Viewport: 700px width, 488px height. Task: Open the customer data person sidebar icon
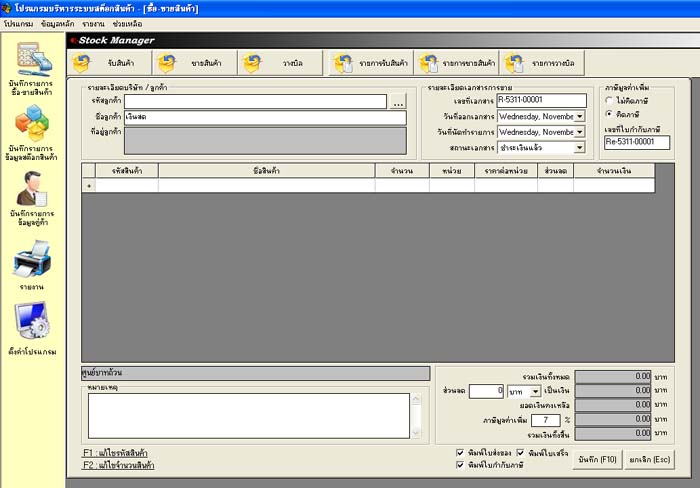click(32, 189)
